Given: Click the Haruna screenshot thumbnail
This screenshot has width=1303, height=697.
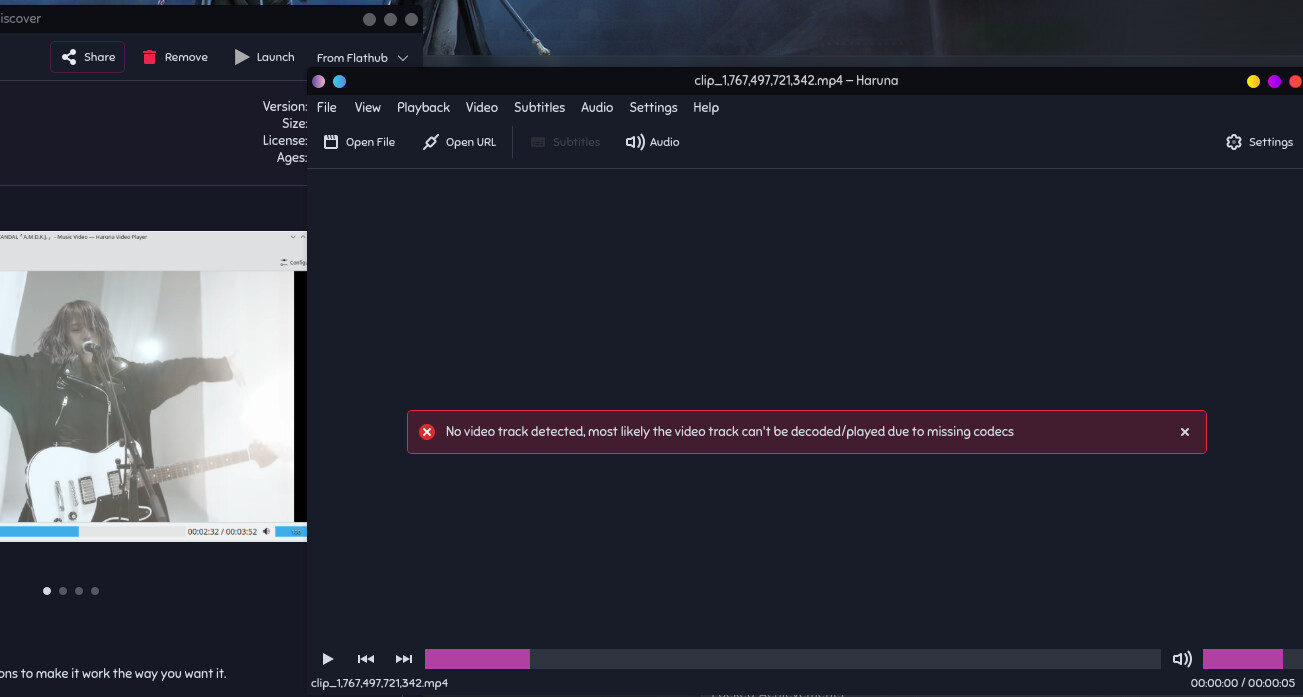Looking at the screenshot, I should tap(150, 386).
